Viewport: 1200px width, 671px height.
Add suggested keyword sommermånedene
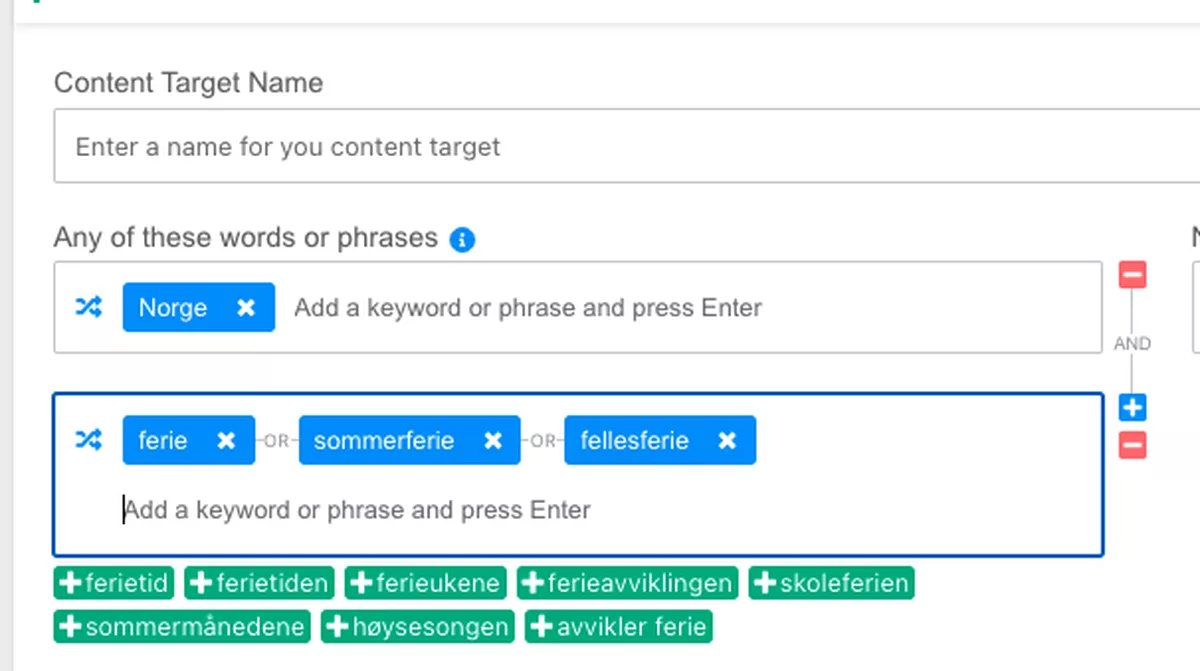pos(182,627)
